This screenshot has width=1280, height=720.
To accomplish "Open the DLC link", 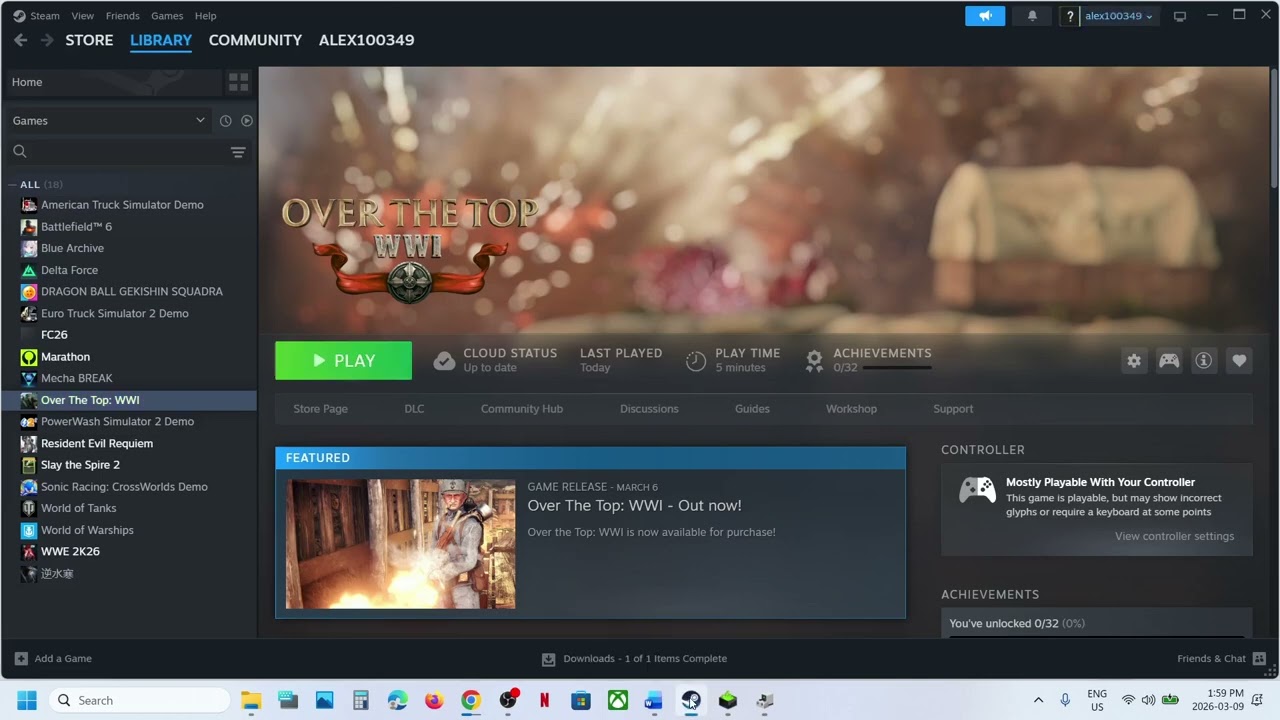I will tap(414, 409).
